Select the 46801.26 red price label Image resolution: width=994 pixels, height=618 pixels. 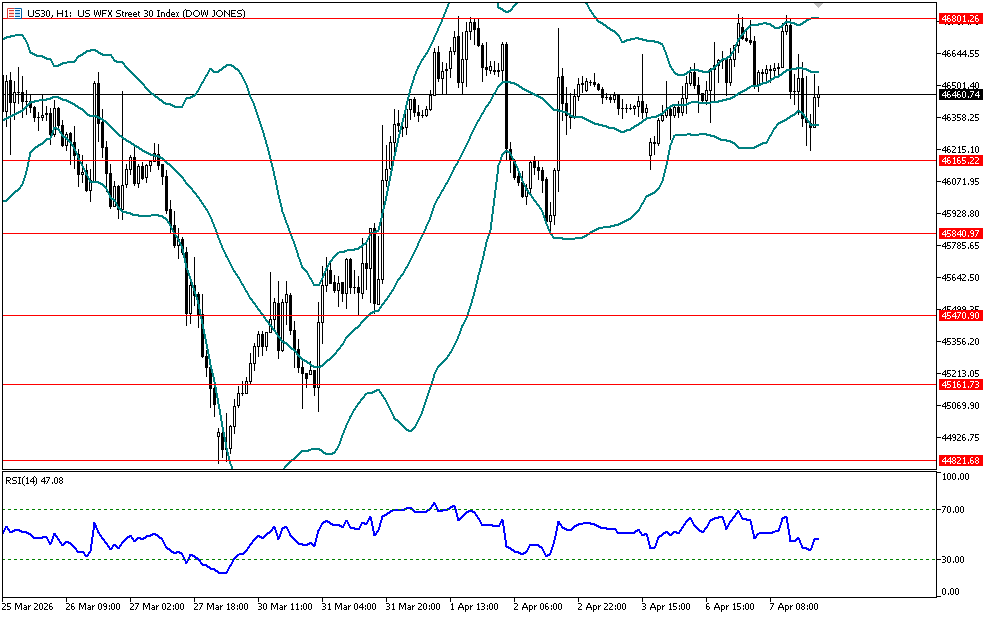959,18
